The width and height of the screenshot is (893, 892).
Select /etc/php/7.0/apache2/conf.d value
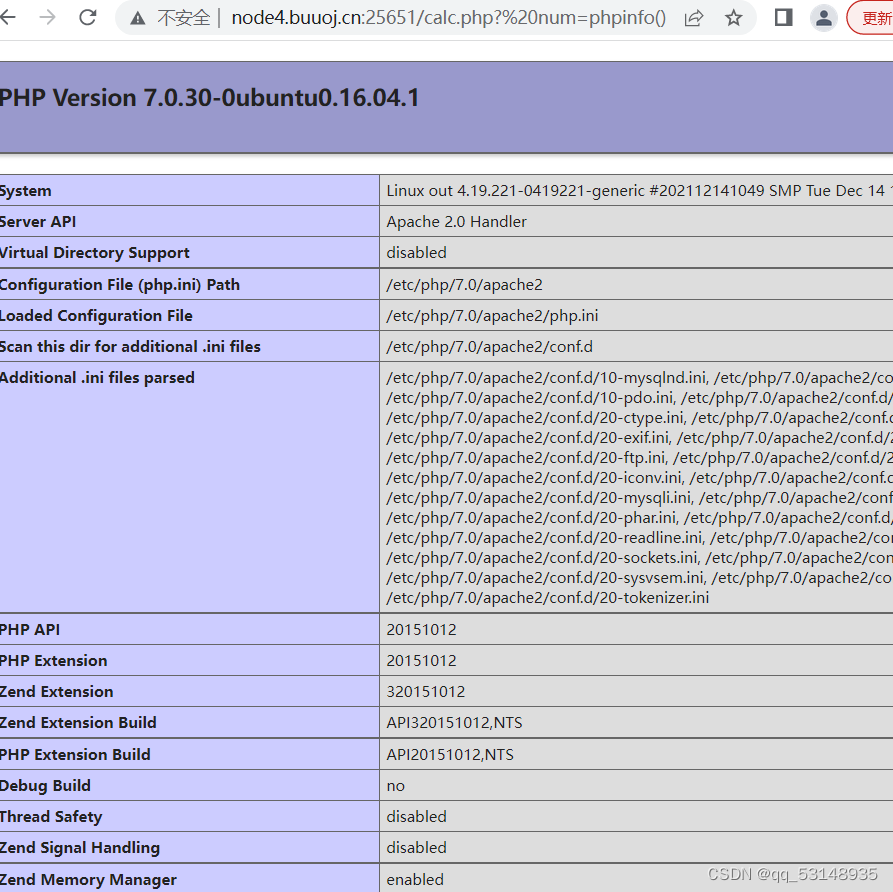click(489, 346)
